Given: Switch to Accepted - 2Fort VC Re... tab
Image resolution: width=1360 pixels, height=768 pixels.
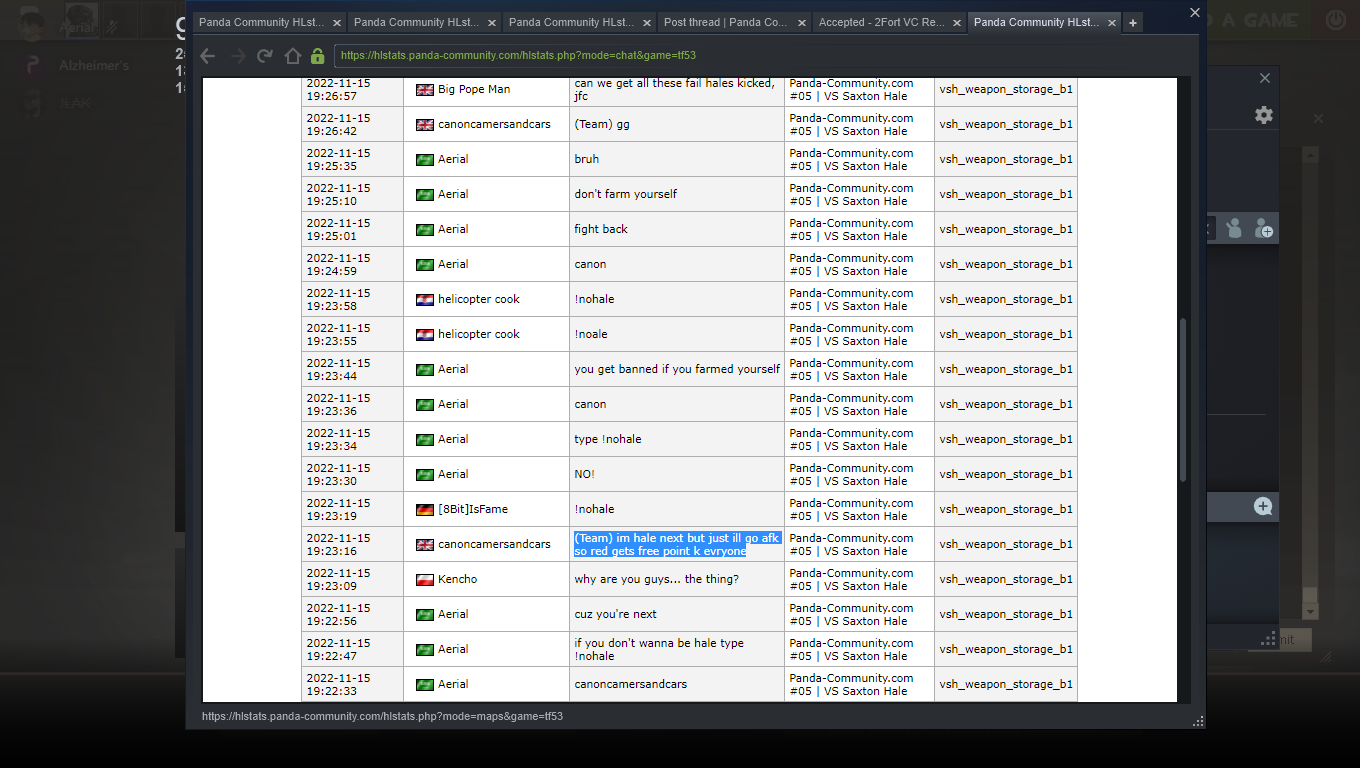Looking at the screenshot, I should [880, 22].
